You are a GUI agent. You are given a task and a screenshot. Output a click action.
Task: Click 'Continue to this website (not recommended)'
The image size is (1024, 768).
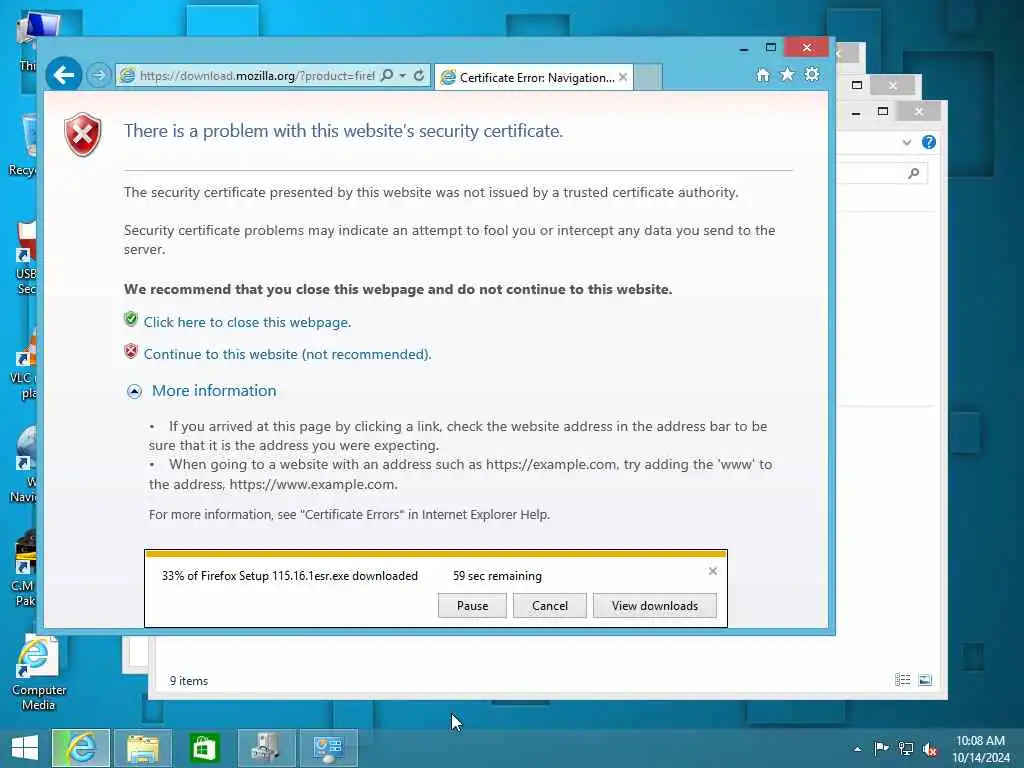[x=287, y=354]
